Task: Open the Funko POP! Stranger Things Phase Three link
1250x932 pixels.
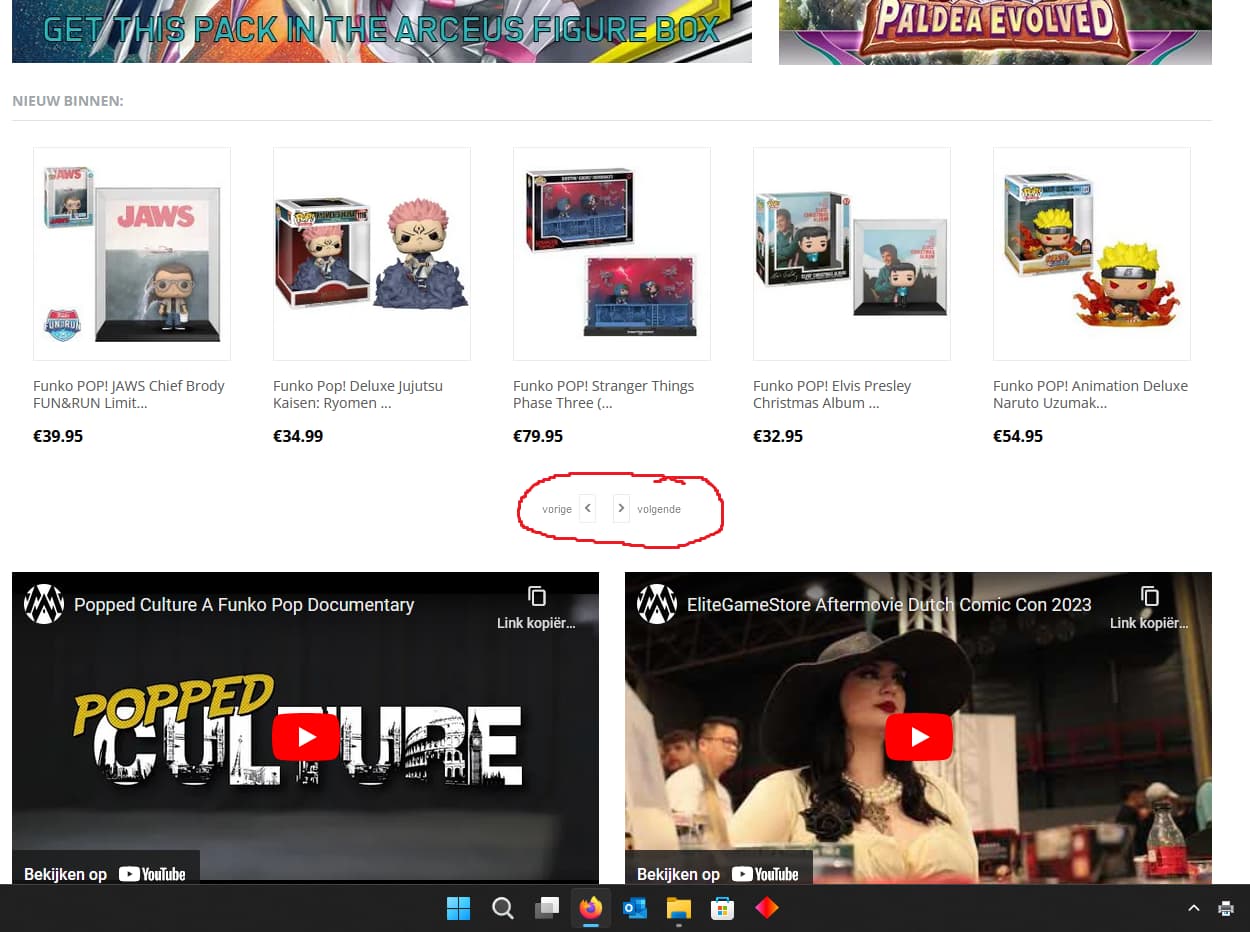Action: point(603,394)
